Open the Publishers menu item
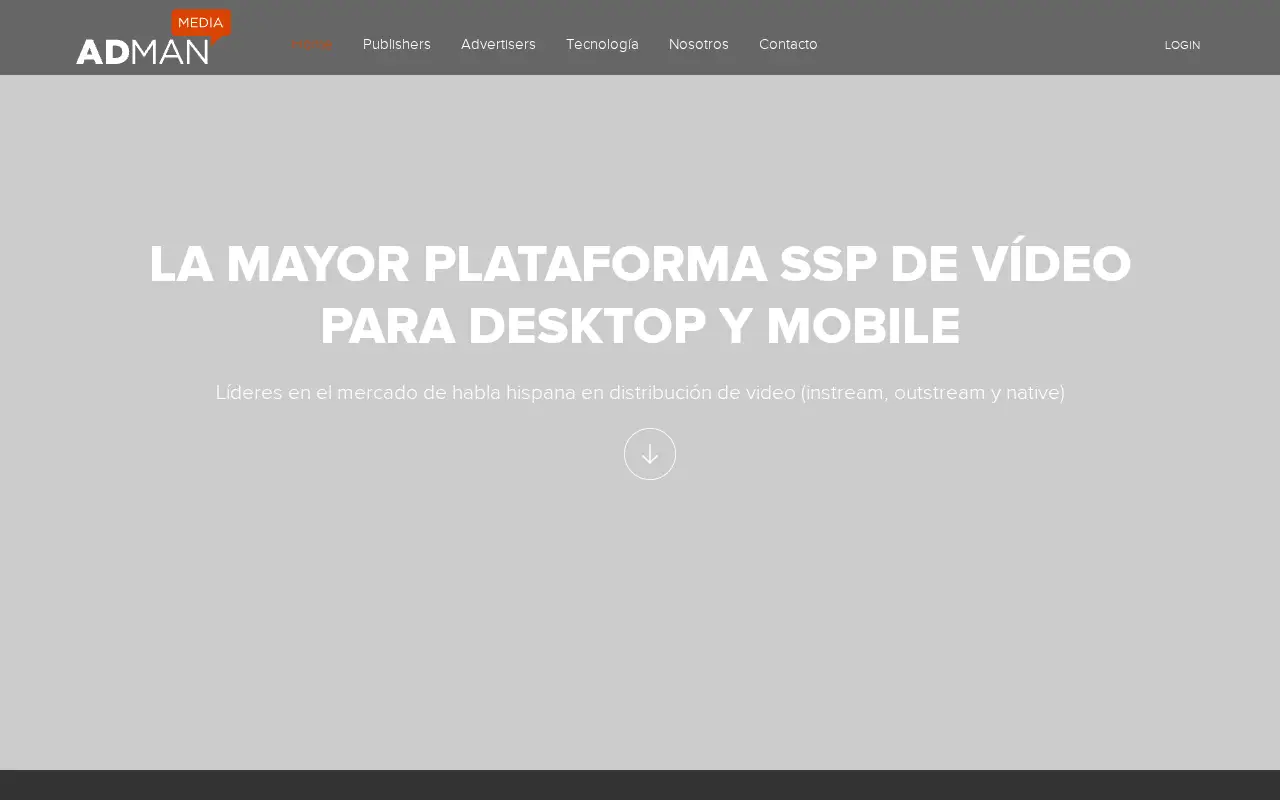 pyautogui.click(x=397, y=44)
